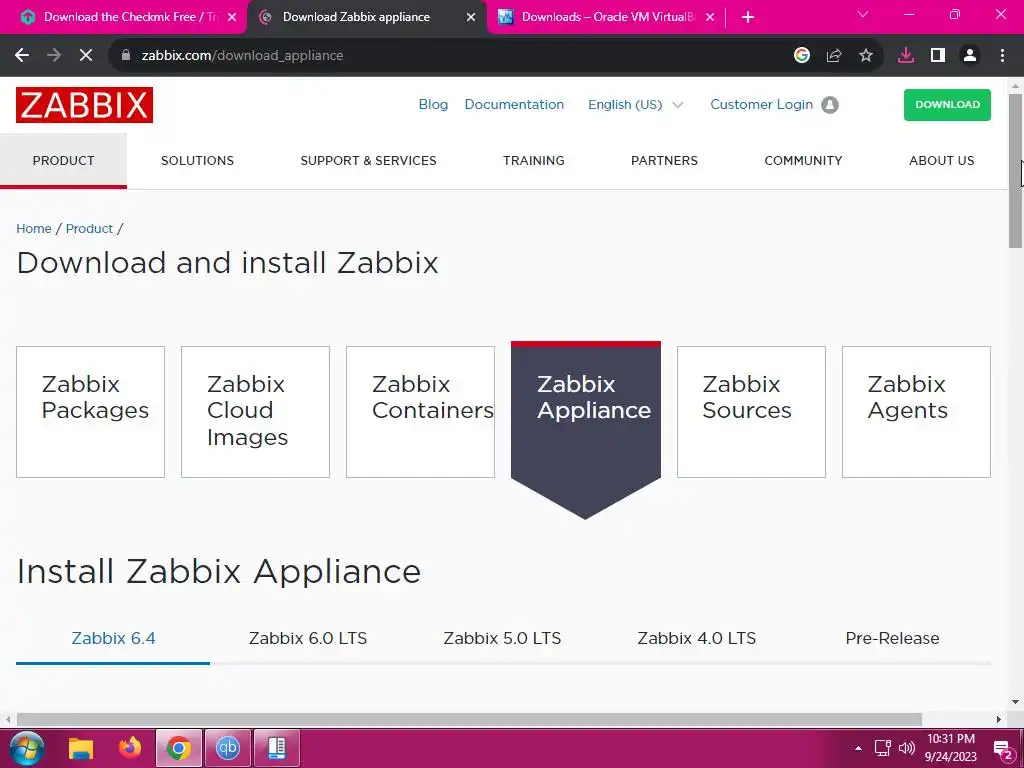1024x768 pixels.
Task: Bookmark this page with star icon
Action: point(866,56)
